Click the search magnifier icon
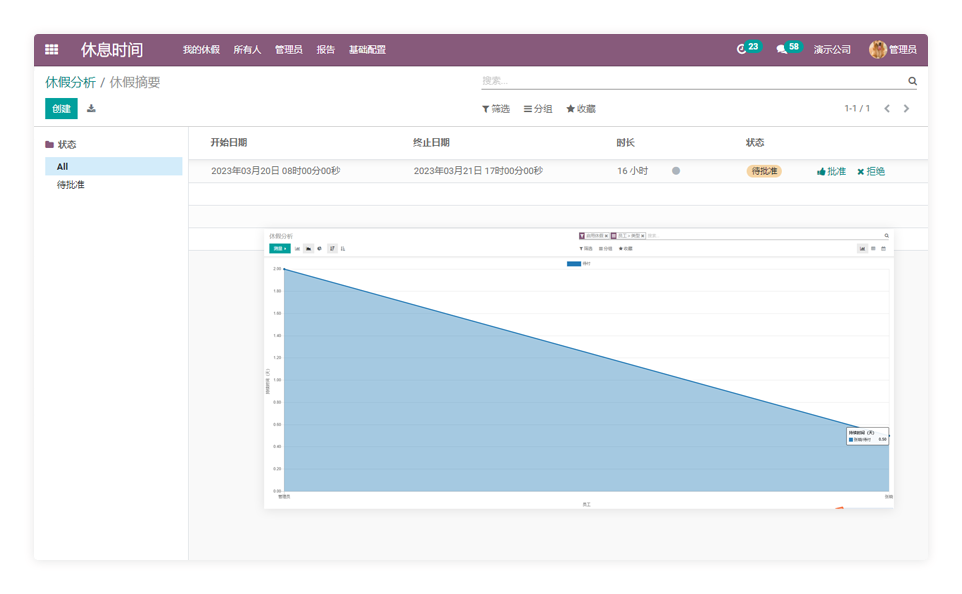The height and width of the screenshot is (594, 962). [x=912, y=81]
